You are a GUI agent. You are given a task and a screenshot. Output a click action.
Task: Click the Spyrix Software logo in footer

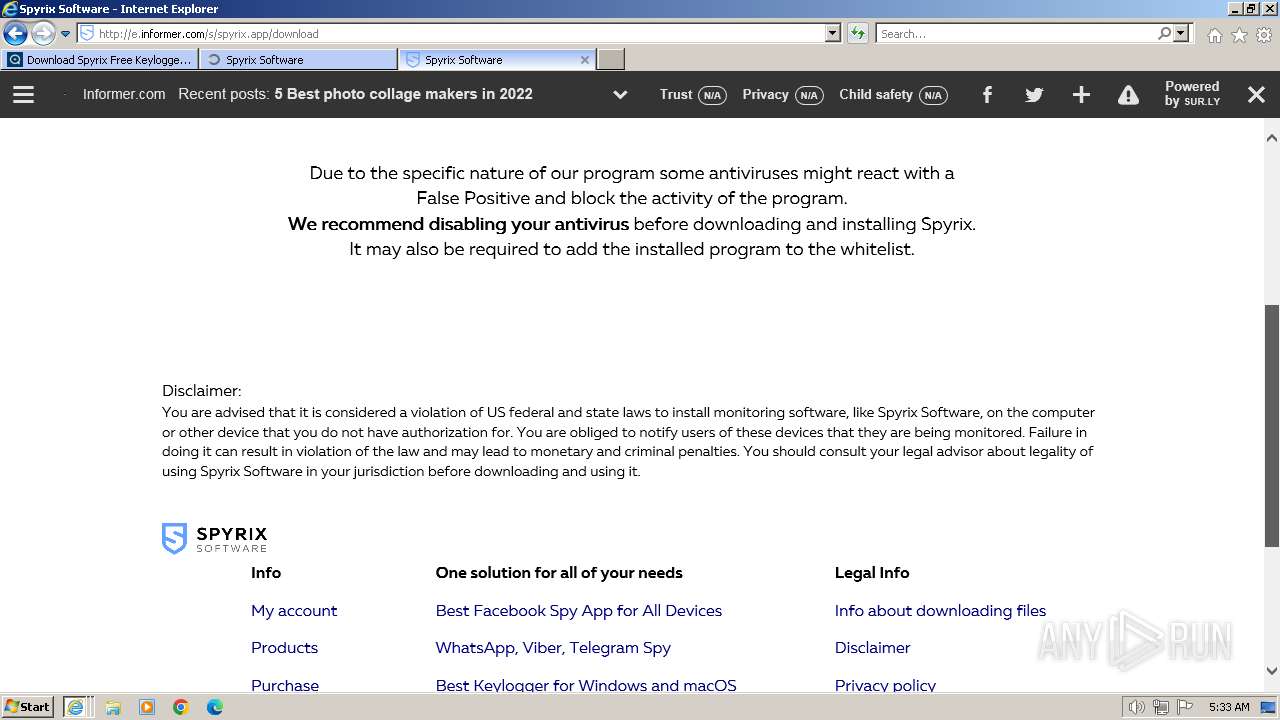click(x=214, y=538)
